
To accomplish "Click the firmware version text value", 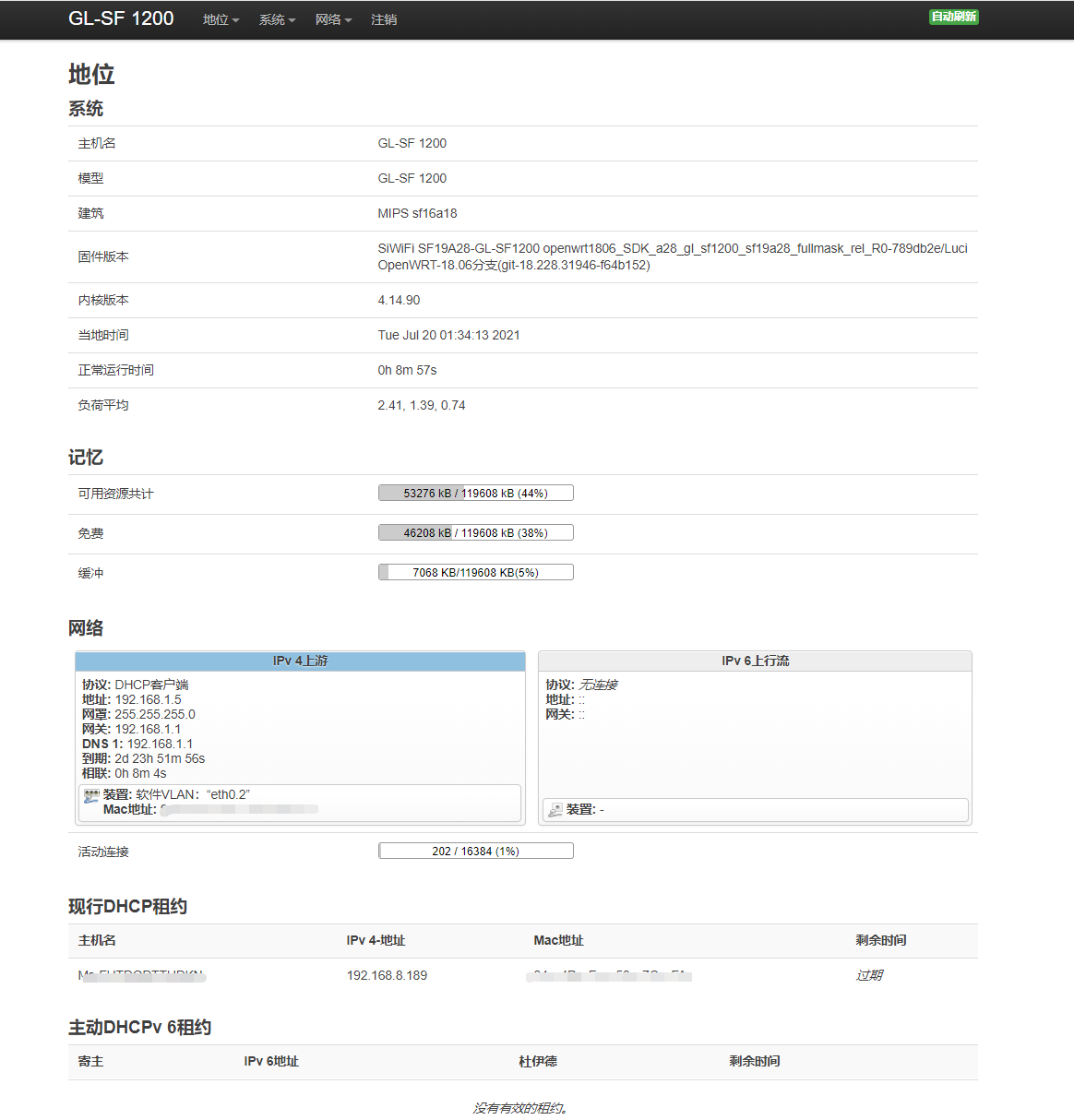I will click(672, 256).
